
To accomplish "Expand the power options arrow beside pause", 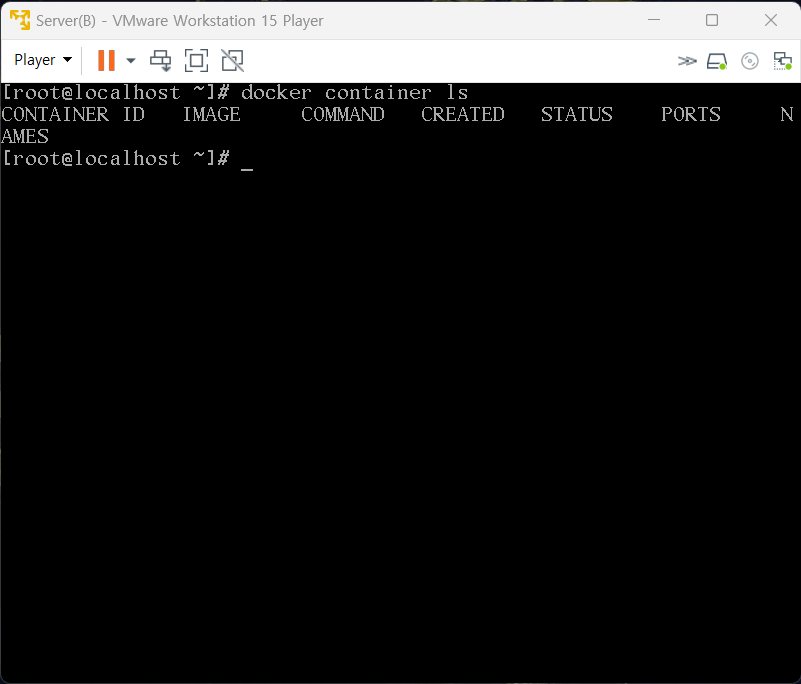I will [x=131, y=61].
